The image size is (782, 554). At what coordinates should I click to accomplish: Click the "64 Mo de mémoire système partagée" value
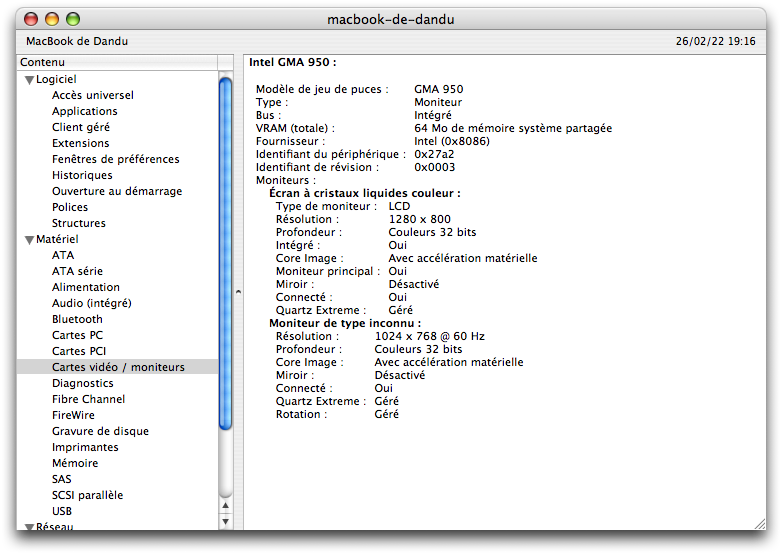(513, 128)
